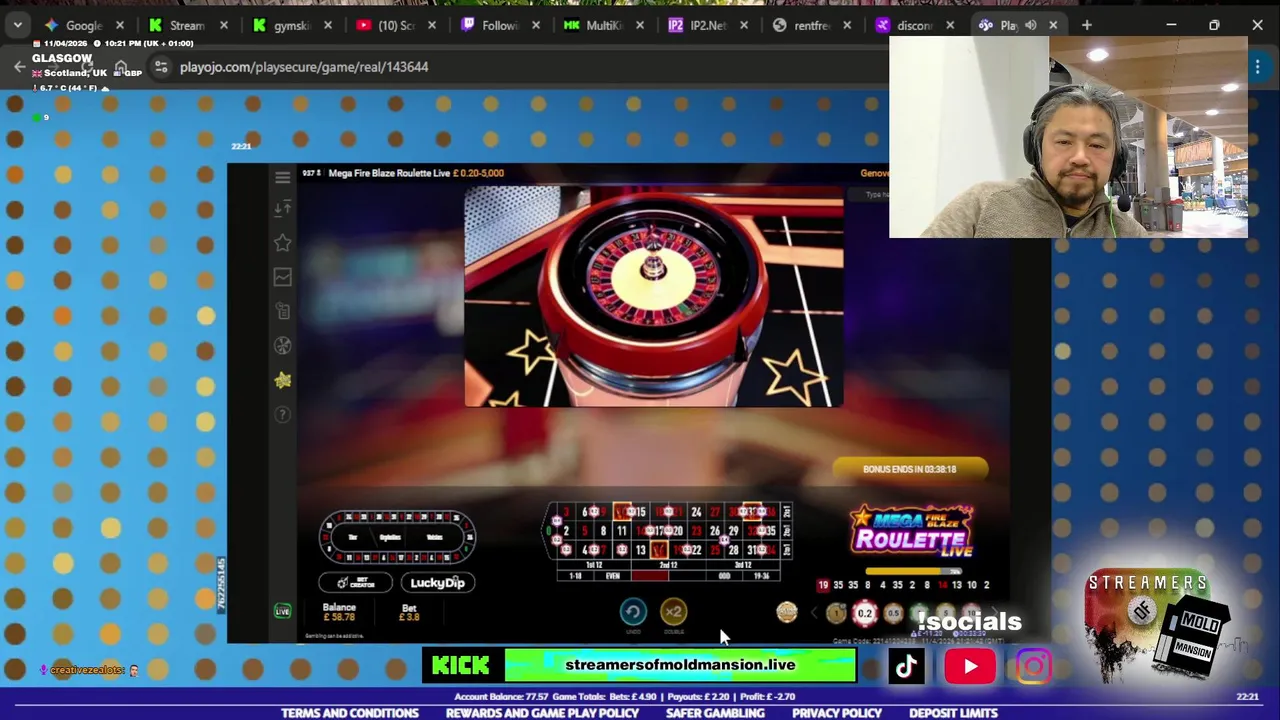Image resolution: width=1280 pixels, height=720 pixels.
Task: Click the yellow splash promo icon in sidebar
Action: point(282,380)
